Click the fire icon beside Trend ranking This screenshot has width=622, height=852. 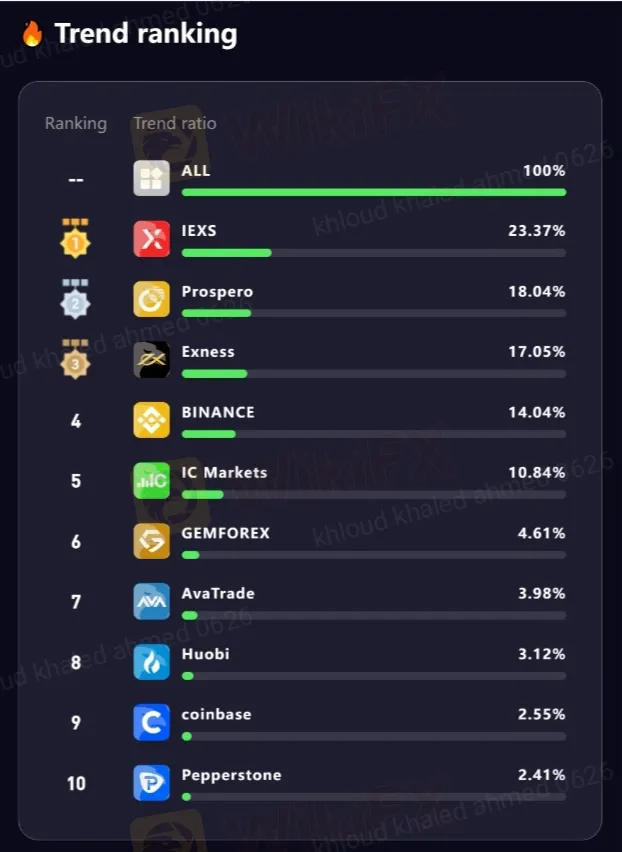pyautogui.click(x=32, y=34)
